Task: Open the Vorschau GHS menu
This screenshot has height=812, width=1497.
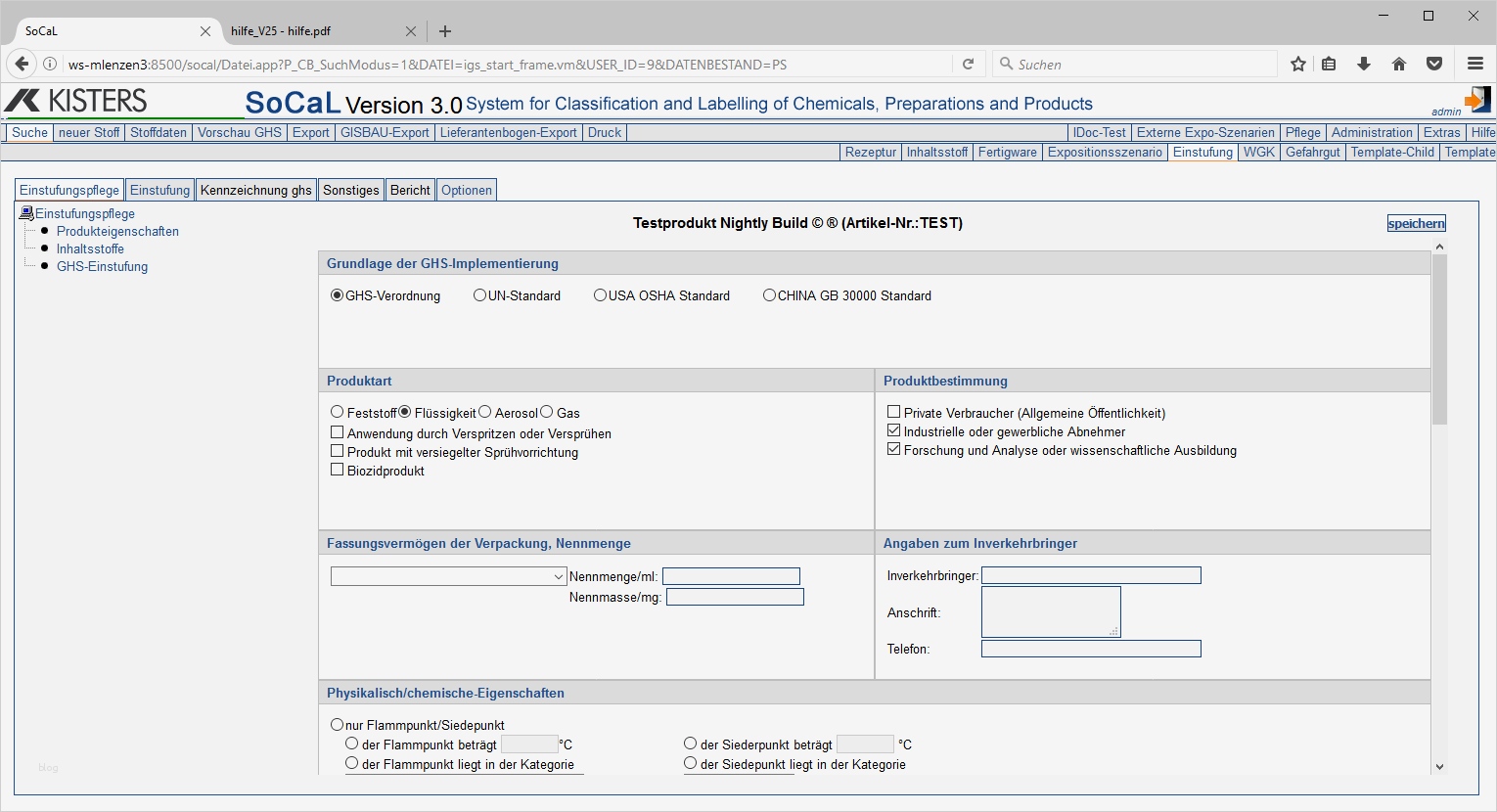Action: click(x=240, y=132)
